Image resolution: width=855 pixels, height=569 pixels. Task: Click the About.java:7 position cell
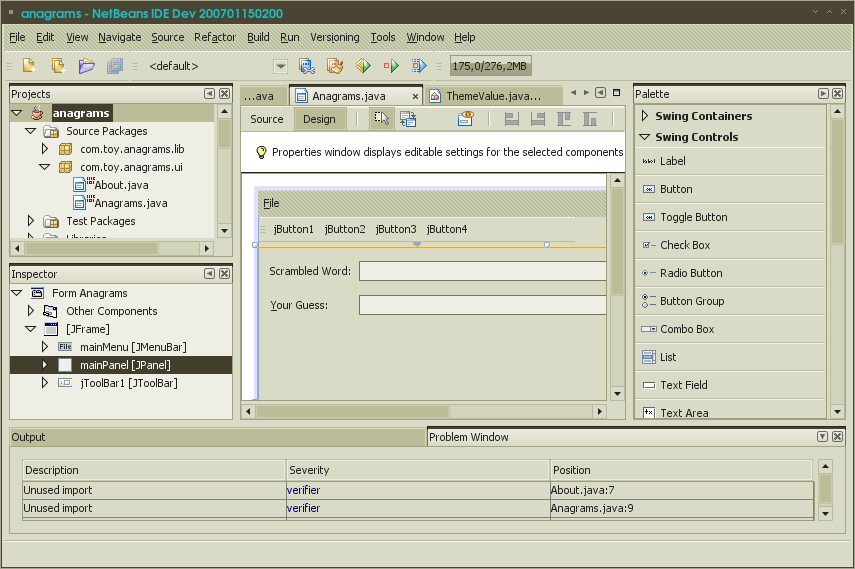681,490
